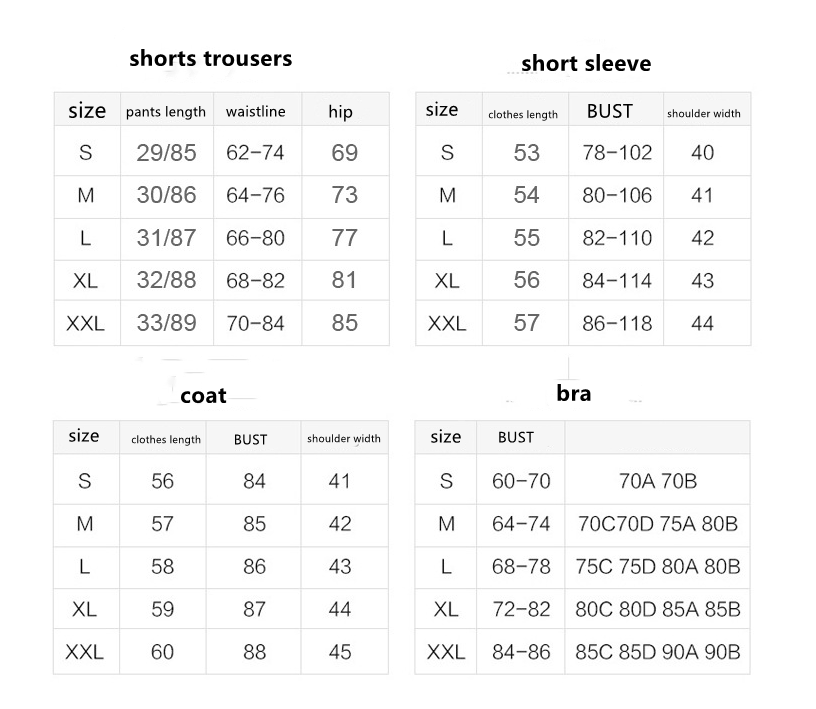Click the 86-118 bust cell
This screenshot has height=709, width=816.
tap(617, 323)
